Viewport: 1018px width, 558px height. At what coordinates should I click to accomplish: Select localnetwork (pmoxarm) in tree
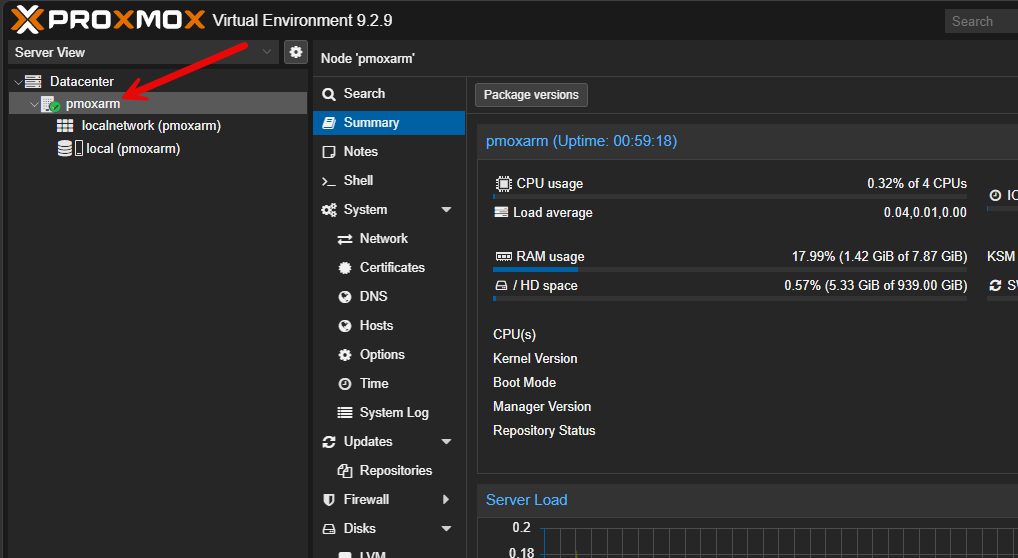151,126
